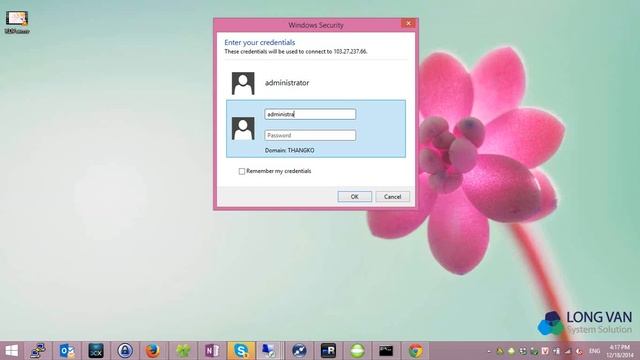This screenshot has width=640, height=360.
Task: Open the network computers icon beside Start
Action: 38,351
